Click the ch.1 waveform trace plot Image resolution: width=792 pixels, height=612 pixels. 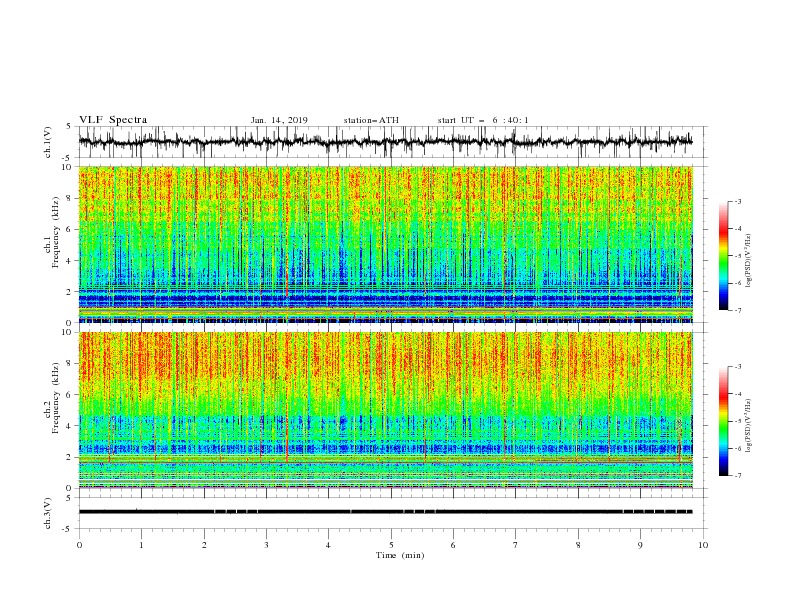point(385,142)
